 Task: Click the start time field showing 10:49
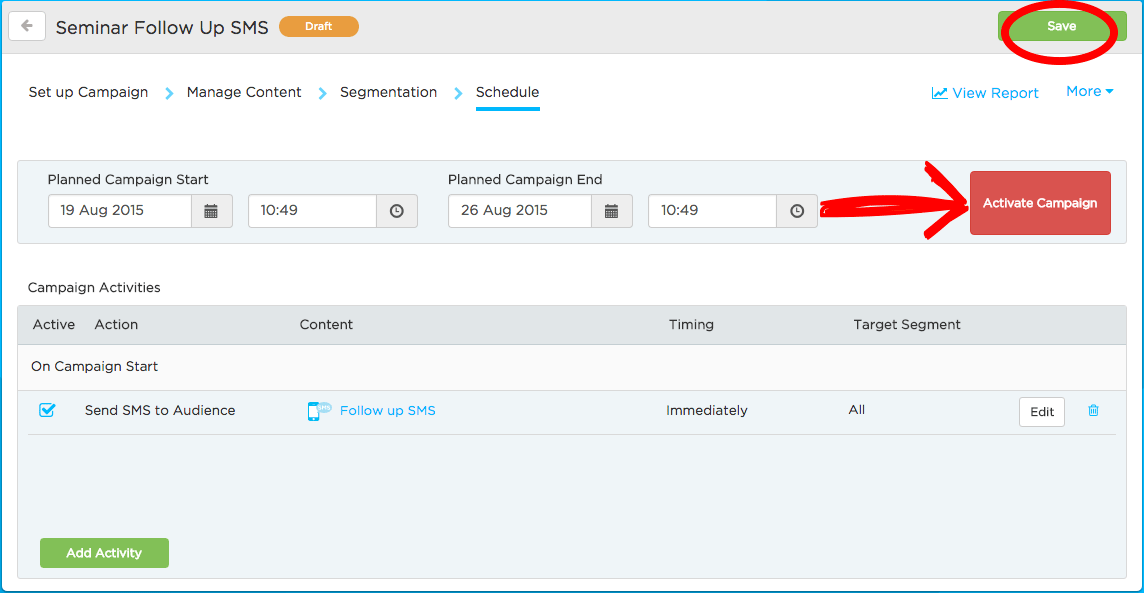coord(312,211)
